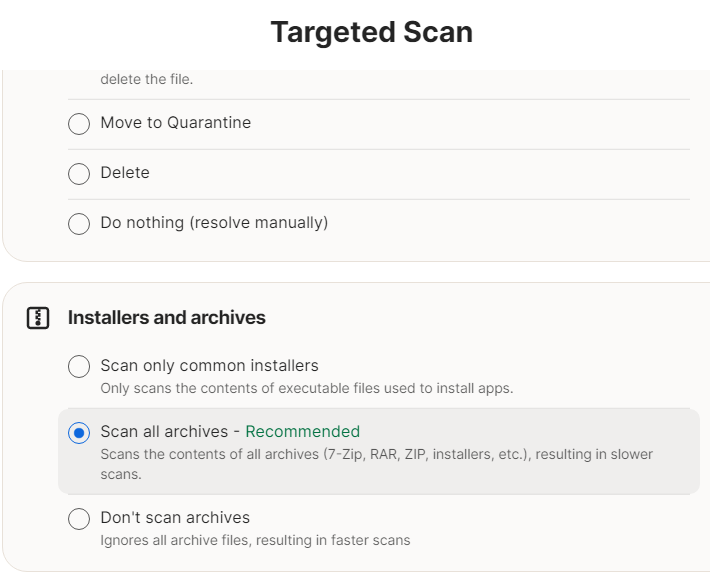Click the 'Delete' option label text
The height and width of the screenshot is (585, 710).
coord(125,173)
